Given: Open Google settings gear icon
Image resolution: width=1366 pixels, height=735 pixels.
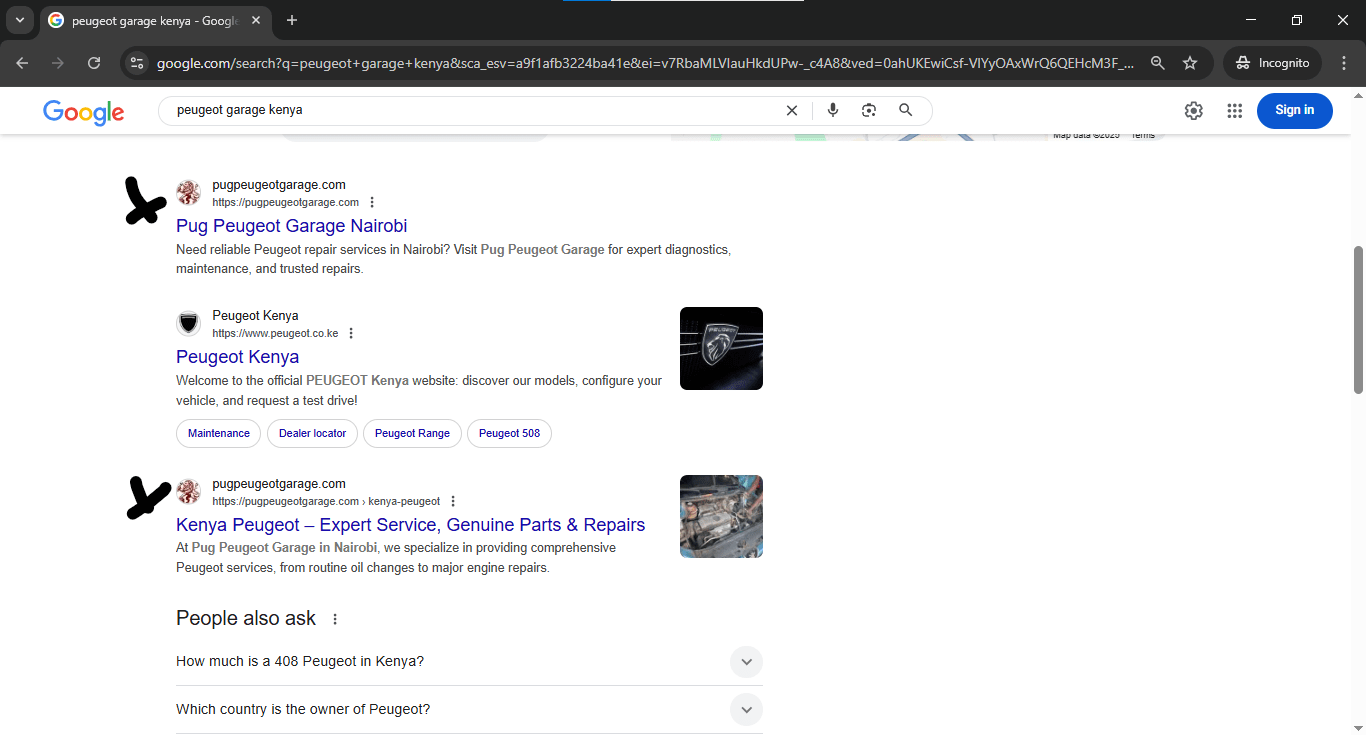Looking at the screenshot, I should (1194, 111).
